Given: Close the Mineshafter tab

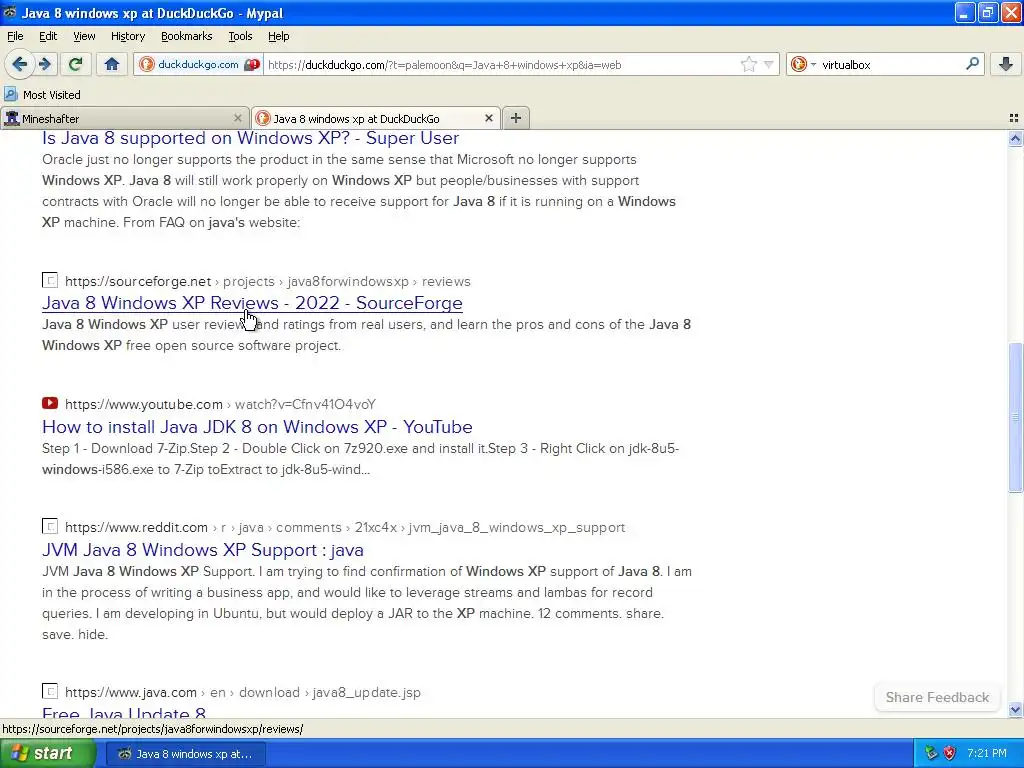Looking at the screenshot, I should pyautogui.click(x=238, y=118).
